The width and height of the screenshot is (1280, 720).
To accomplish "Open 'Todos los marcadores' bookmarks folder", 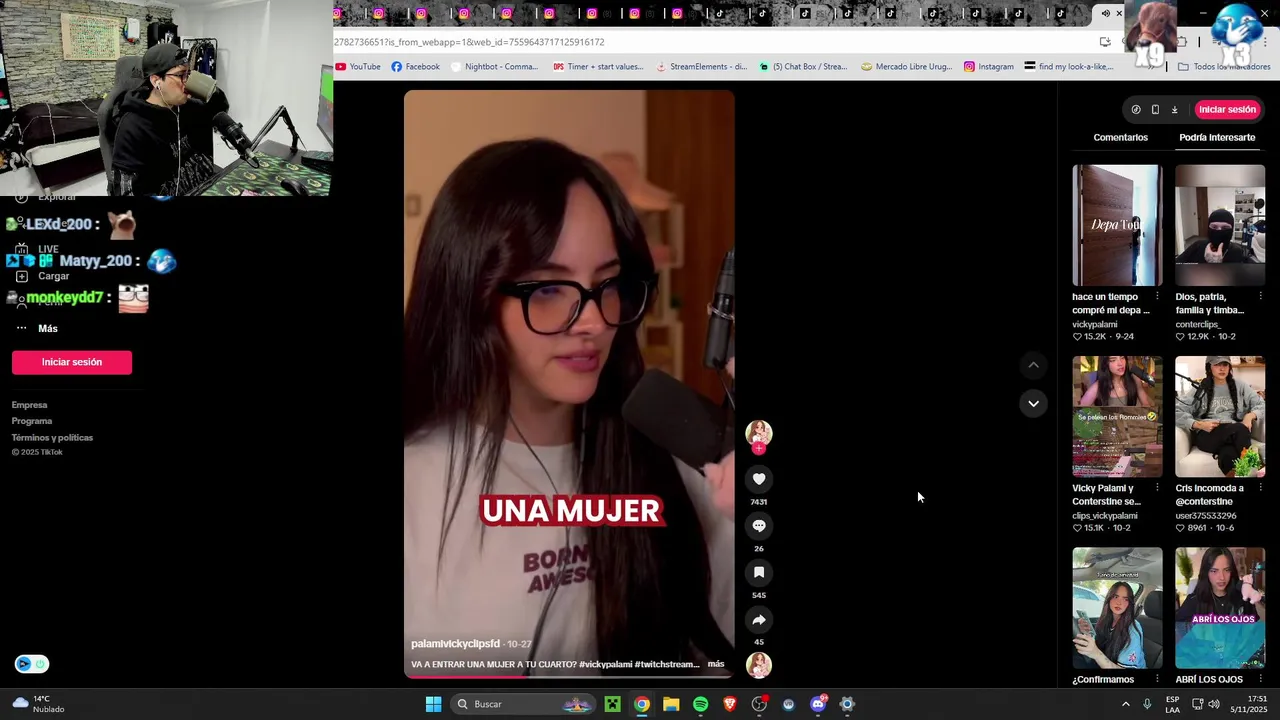I will pyautogui.click(x=1224, y=67).
